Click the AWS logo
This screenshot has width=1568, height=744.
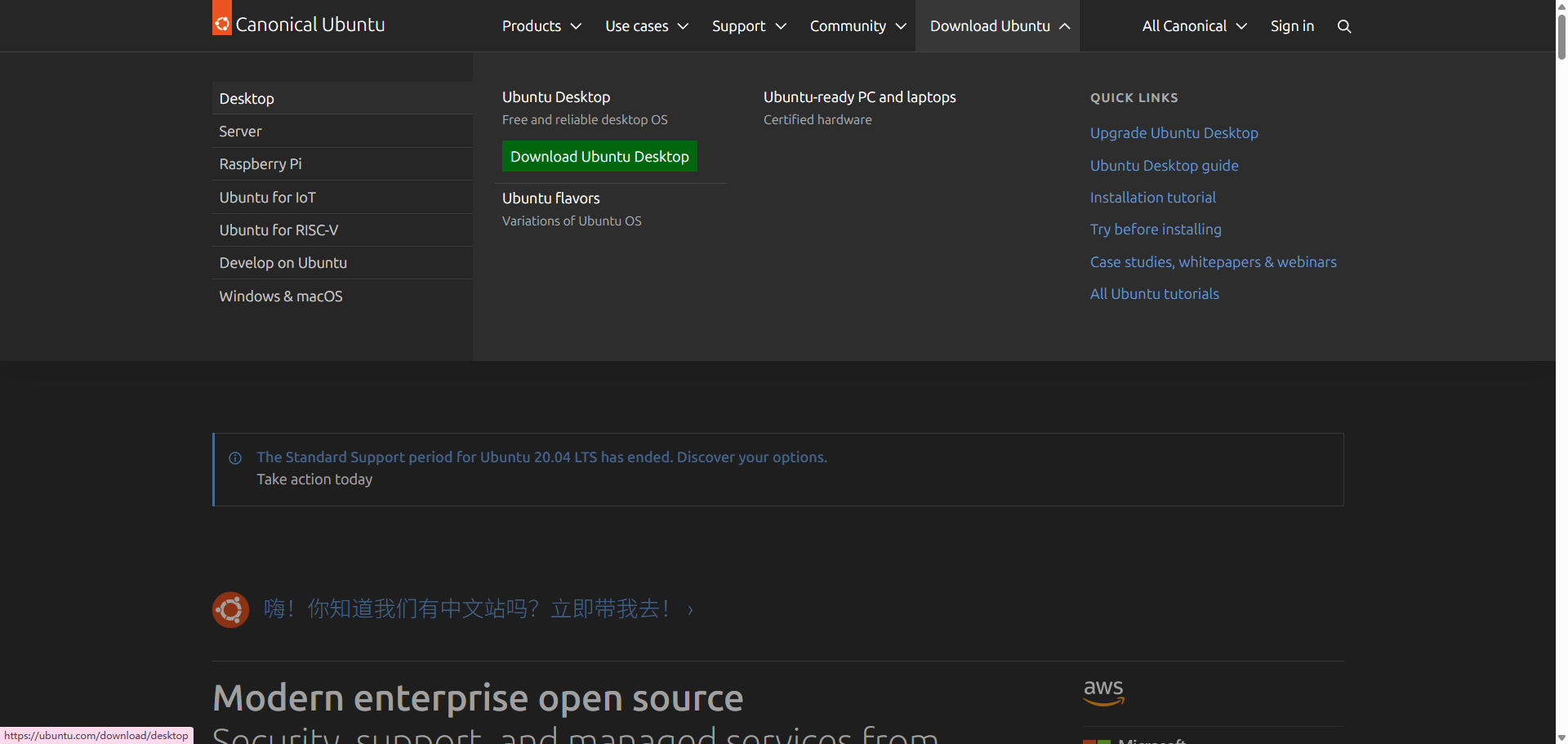tap(1103, 692)
